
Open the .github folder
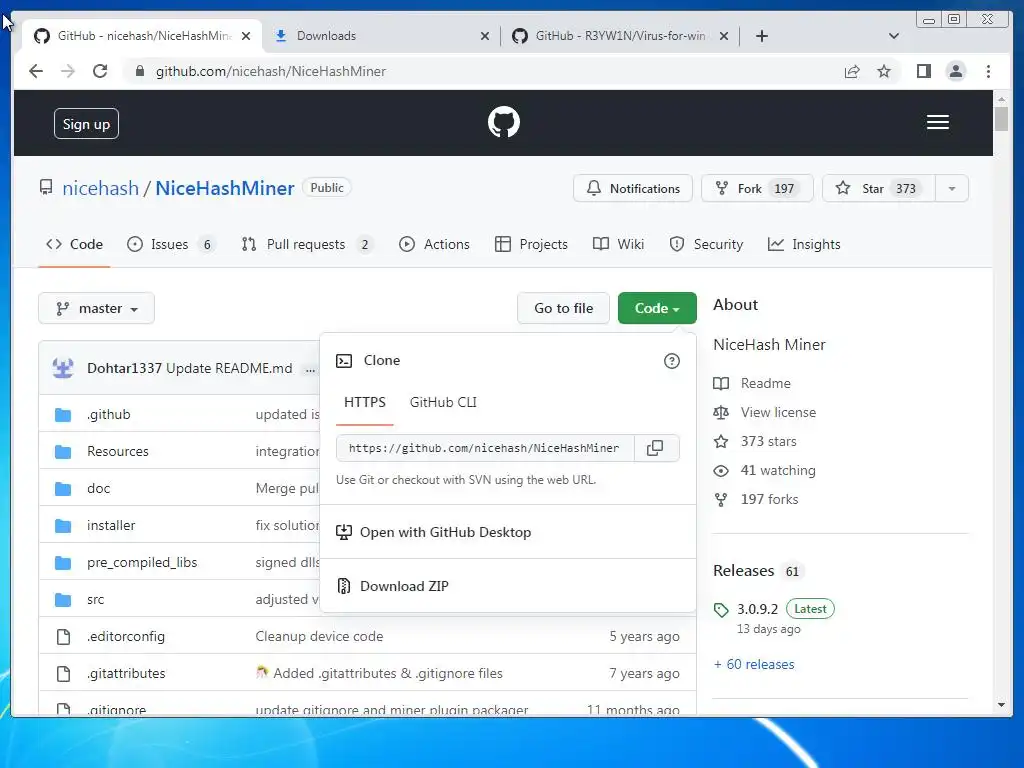109,415
